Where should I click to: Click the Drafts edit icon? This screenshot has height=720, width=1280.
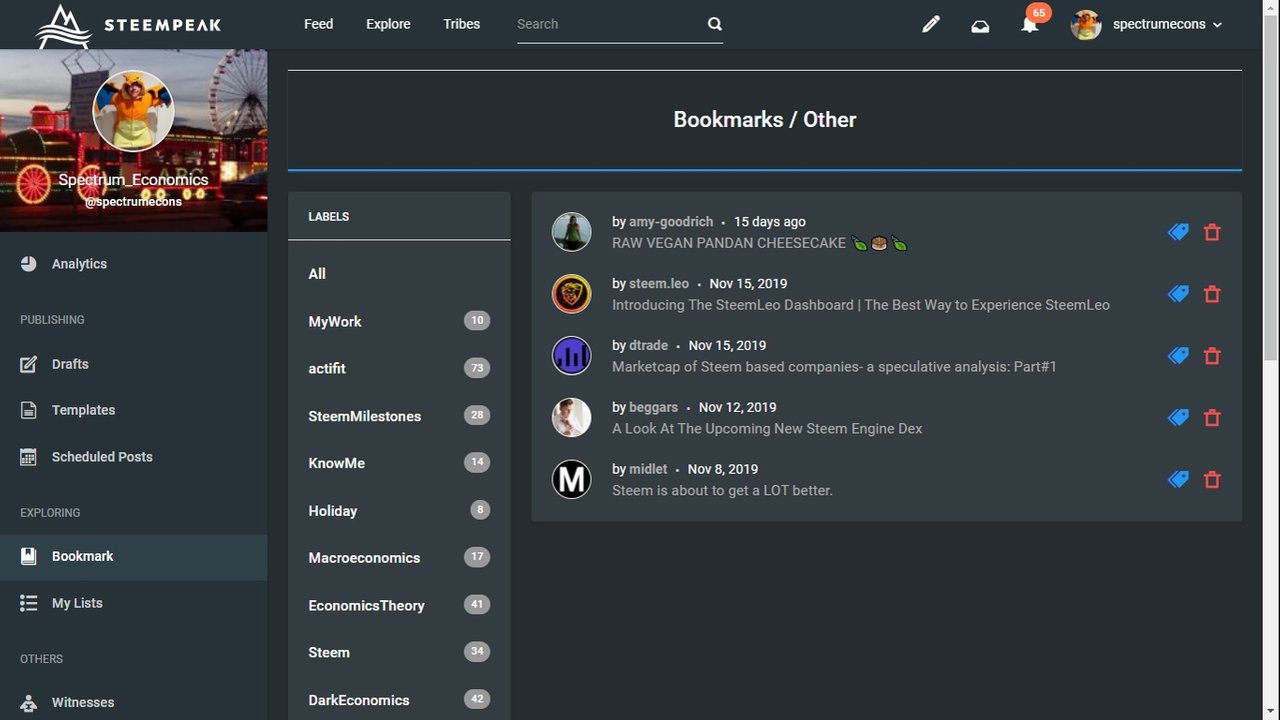pyautogui.click(x=29, y=364)
